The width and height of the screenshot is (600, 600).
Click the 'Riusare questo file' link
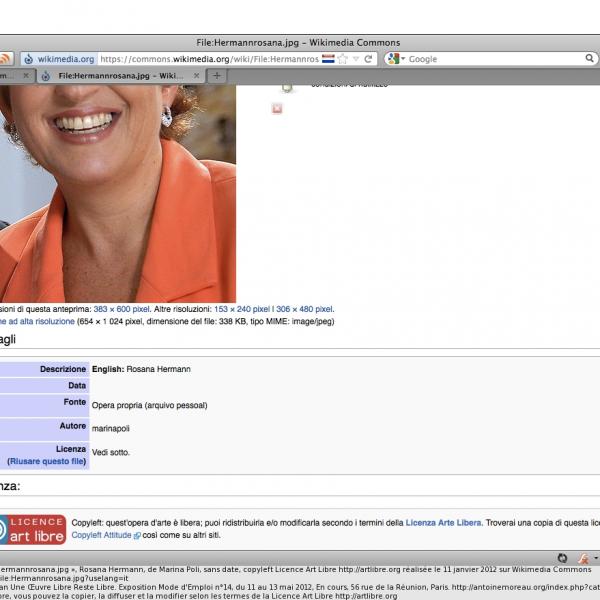click(x=47, y=461)
